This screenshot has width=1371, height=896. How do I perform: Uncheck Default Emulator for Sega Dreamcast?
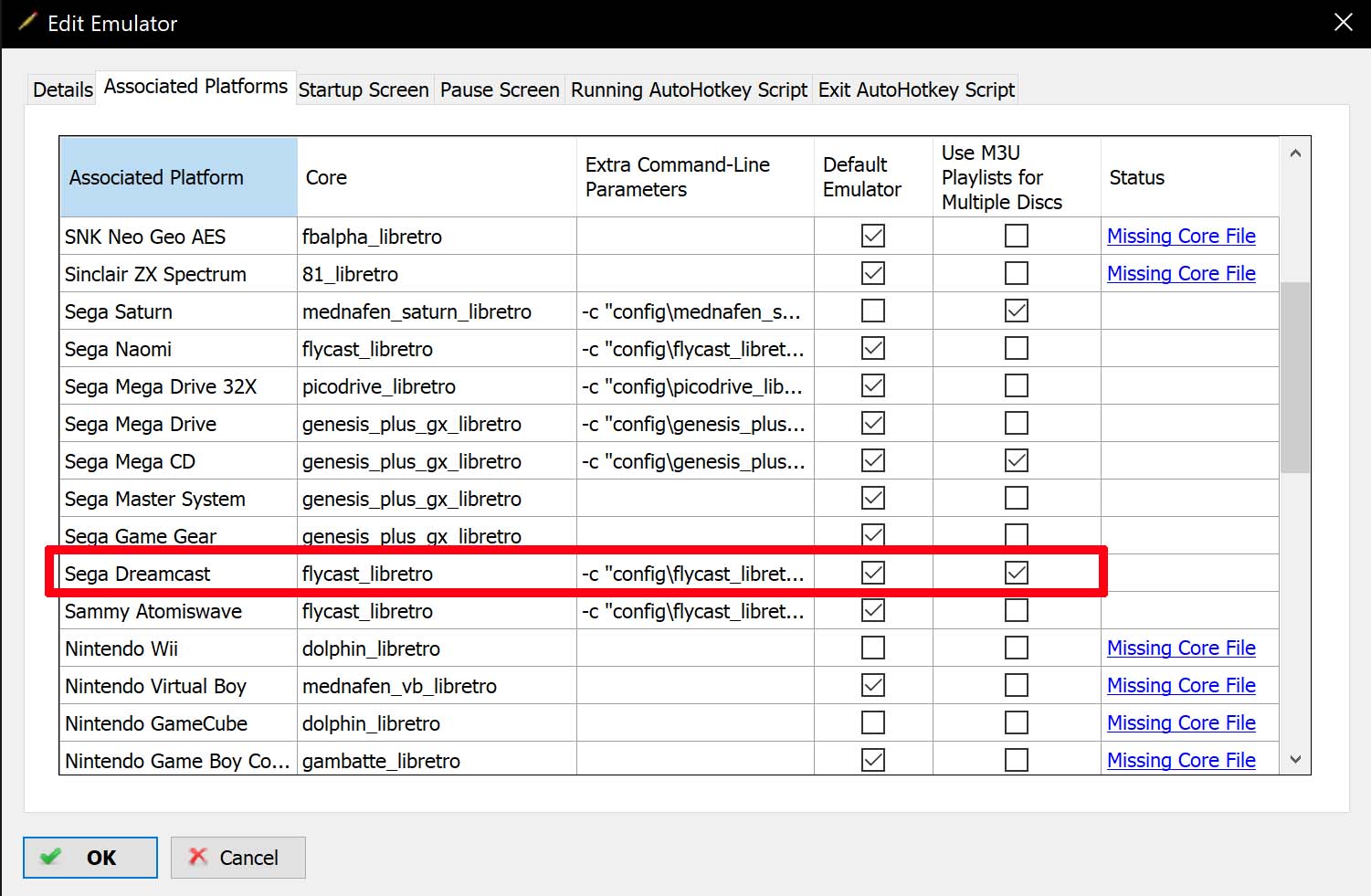tap(873, 573)
